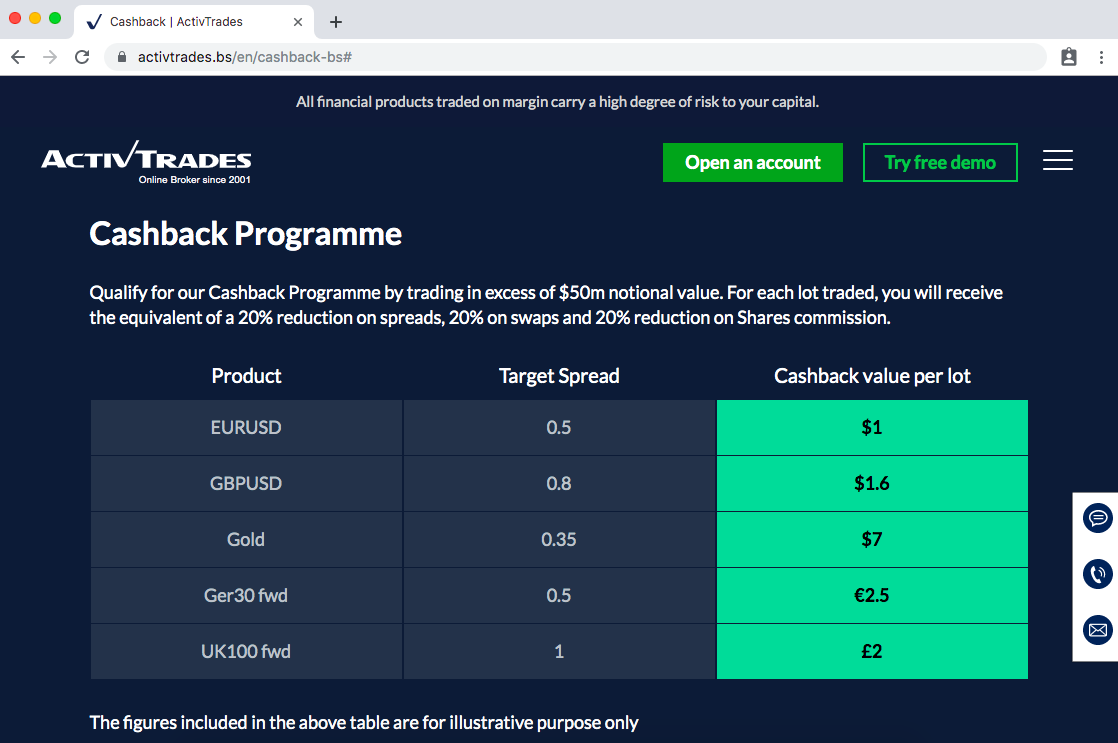1118x743 pixels.
Task: Open Chrome's three-dot menu
Action: coord(1101,57)
